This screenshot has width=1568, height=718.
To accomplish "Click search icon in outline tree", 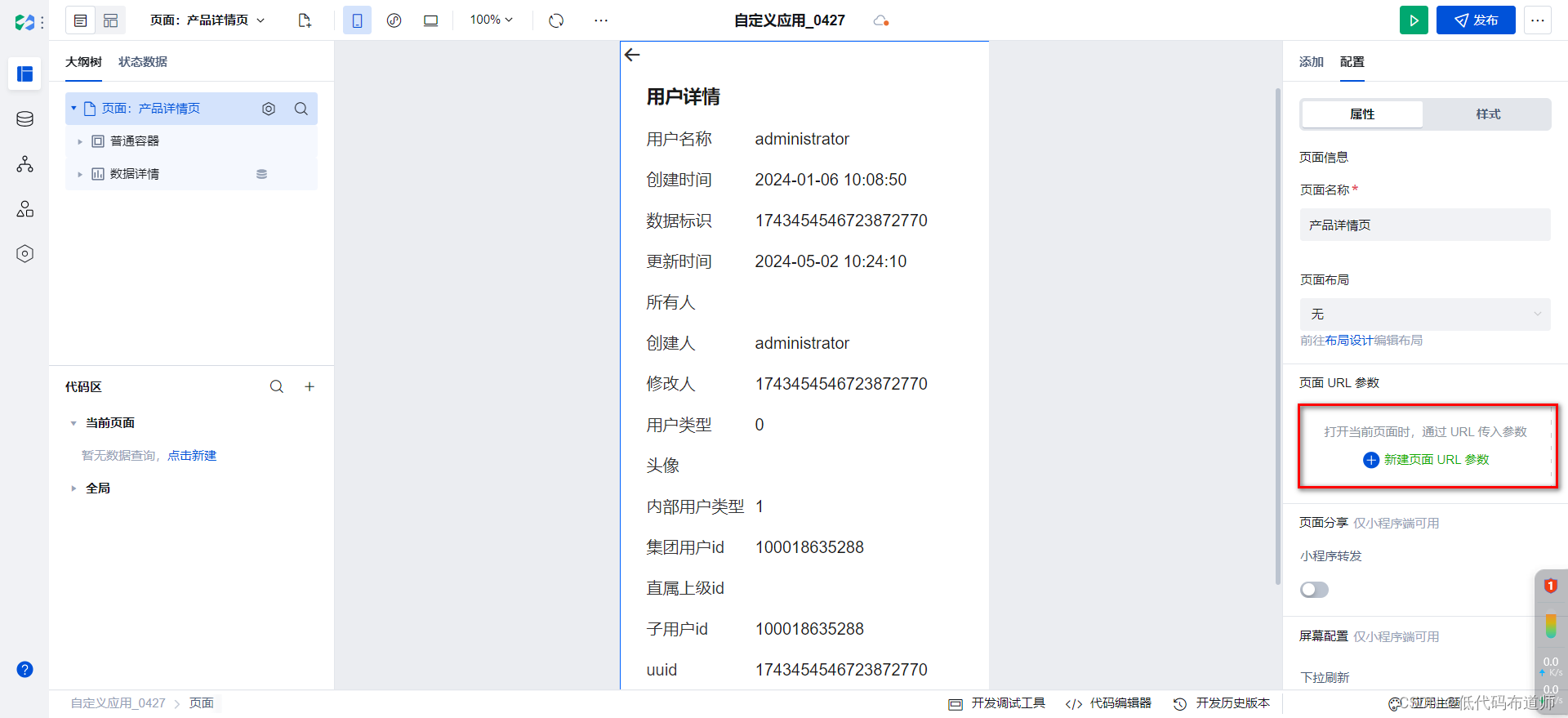I will (x=301, y=109).
